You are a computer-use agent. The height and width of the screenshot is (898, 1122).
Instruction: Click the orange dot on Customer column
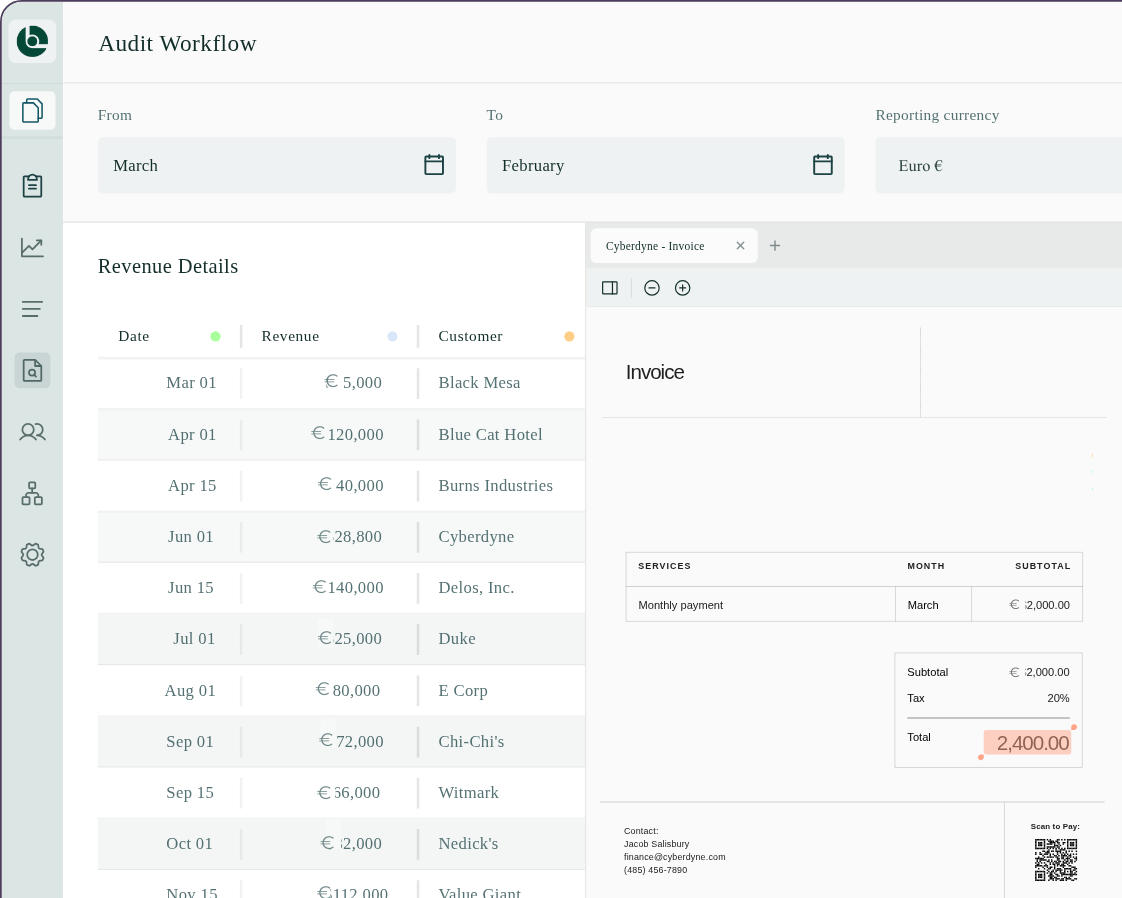(x=569, y=337)
